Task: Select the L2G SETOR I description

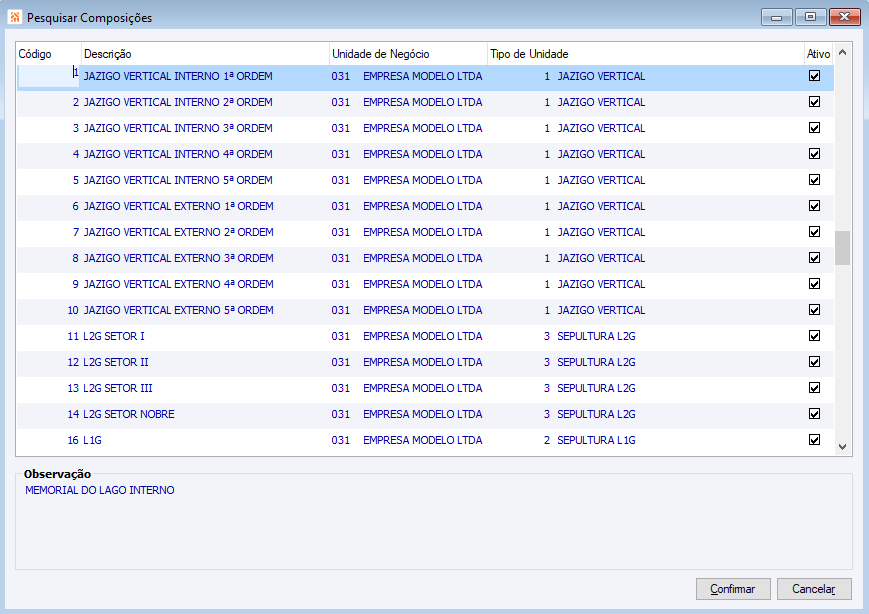Action: 114,336
